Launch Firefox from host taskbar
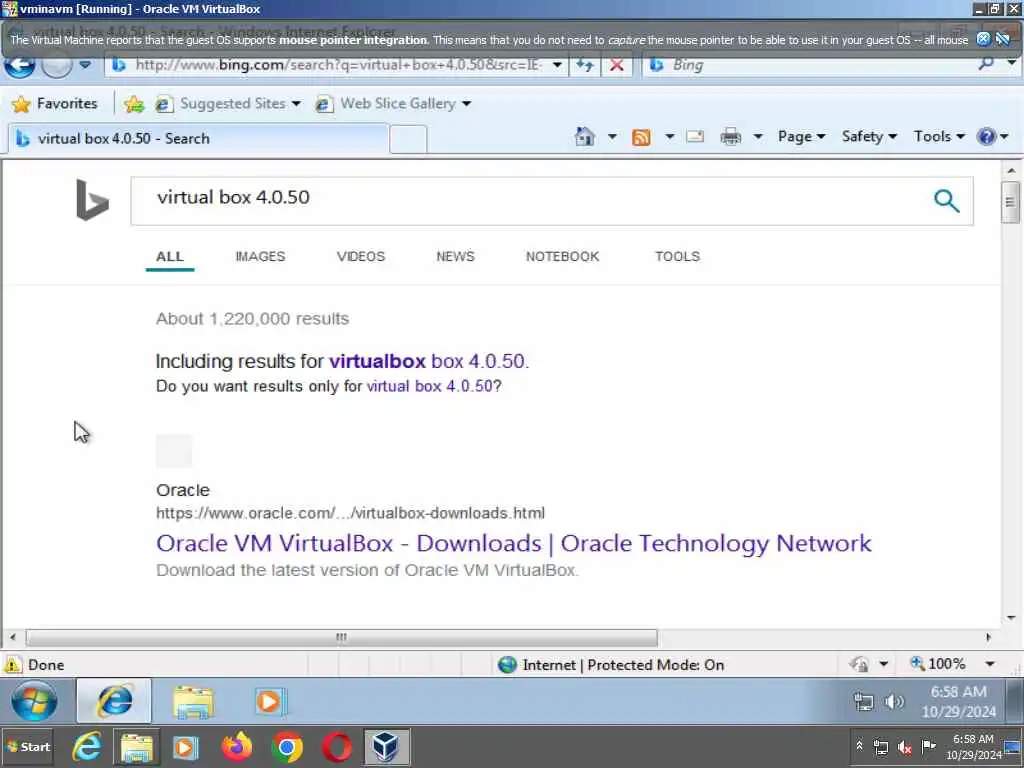 pyautogui.click(x=237, y=747)
